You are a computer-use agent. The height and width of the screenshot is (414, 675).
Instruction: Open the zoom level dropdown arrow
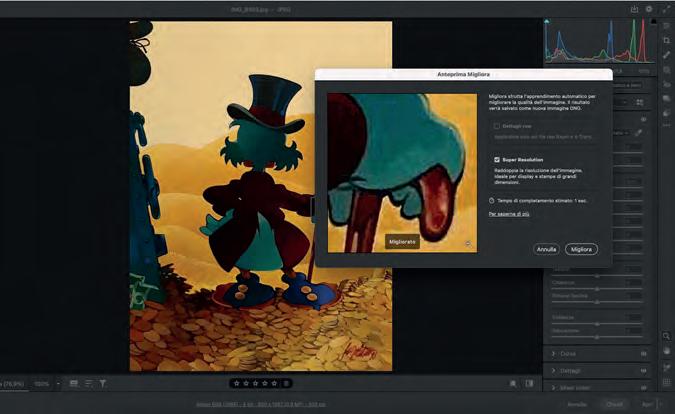(58, 383)
